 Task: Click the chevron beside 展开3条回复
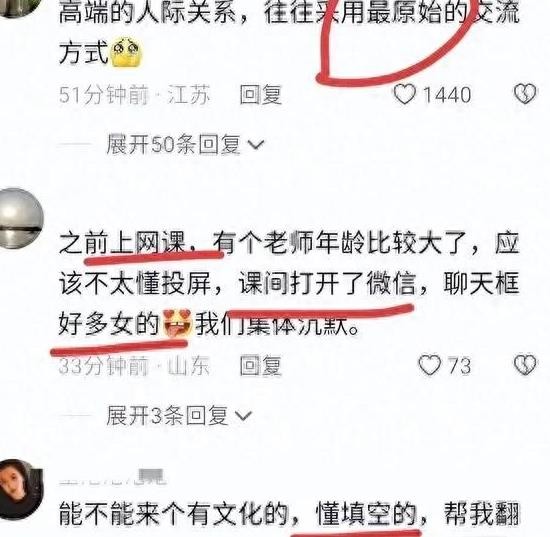point(243,416)
